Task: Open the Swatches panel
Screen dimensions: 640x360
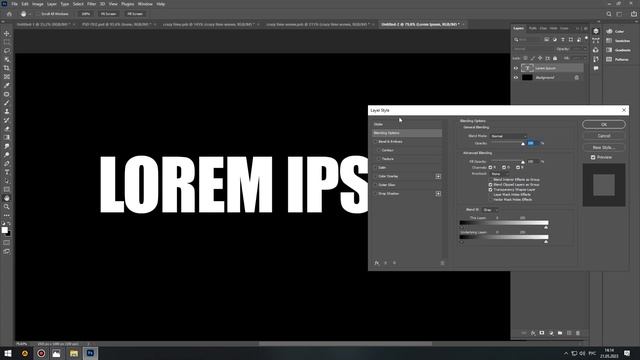Action: (618, 41)
